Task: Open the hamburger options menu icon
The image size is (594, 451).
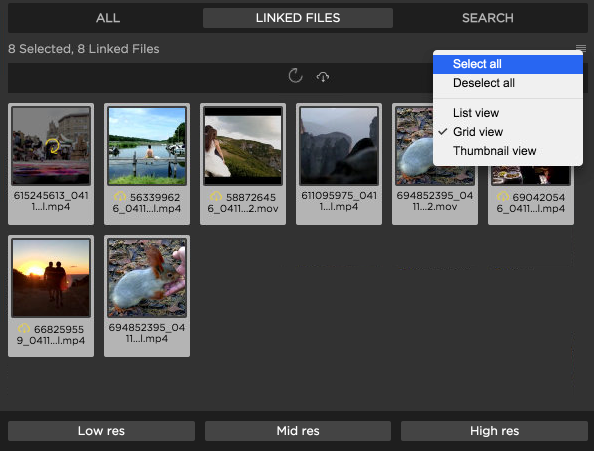Action: [581, 48]
